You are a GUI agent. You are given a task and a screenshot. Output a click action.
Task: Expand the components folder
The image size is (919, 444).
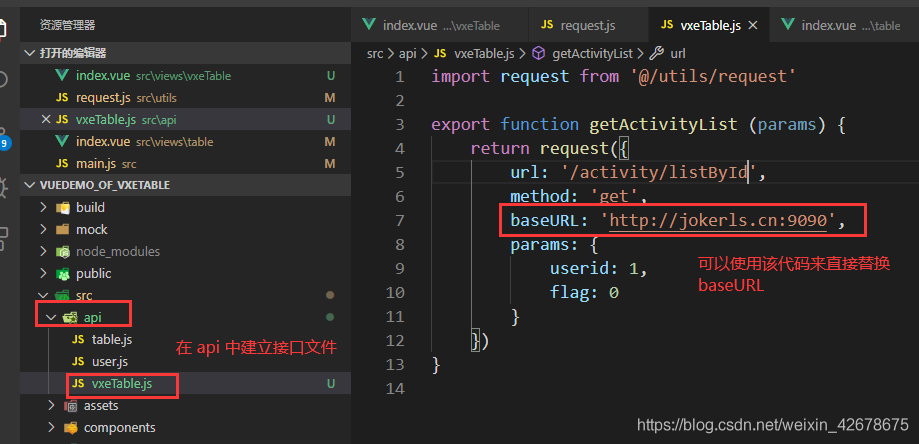(x=51, y=428)
